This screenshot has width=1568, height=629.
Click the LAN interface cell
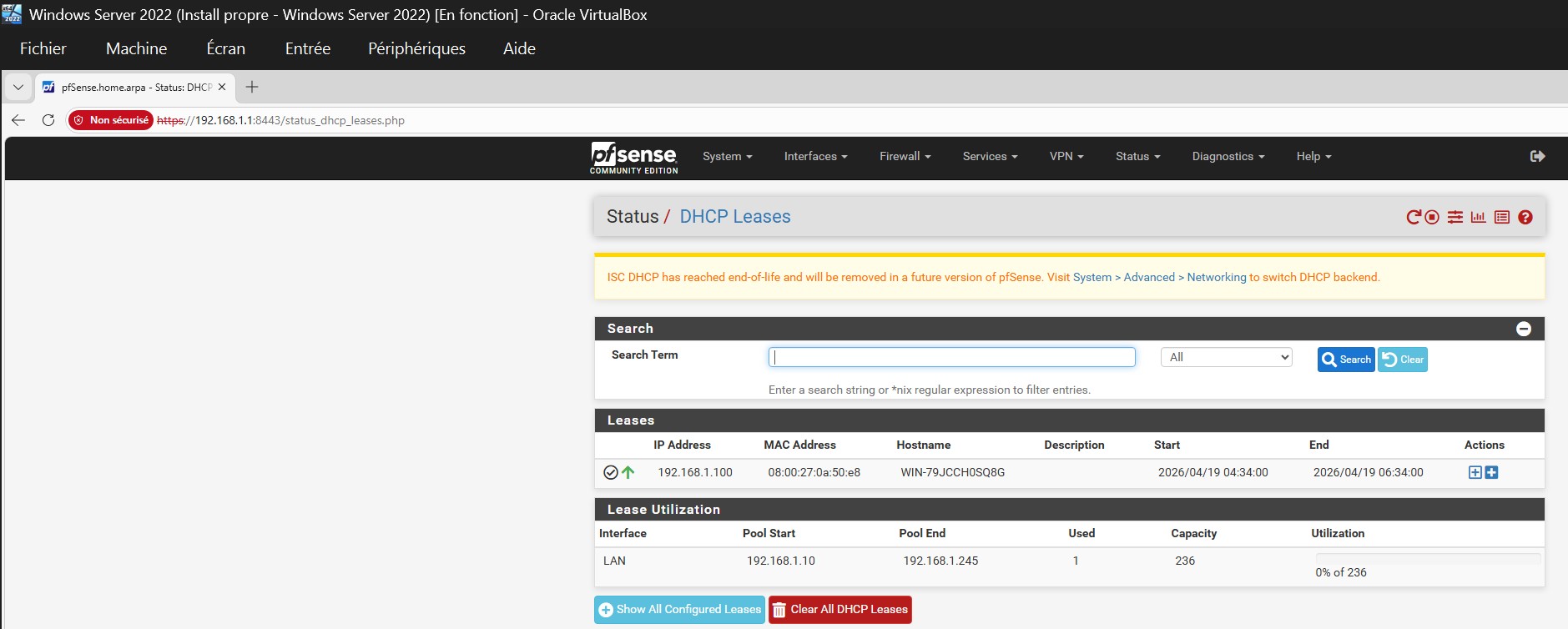coord(614,561)
